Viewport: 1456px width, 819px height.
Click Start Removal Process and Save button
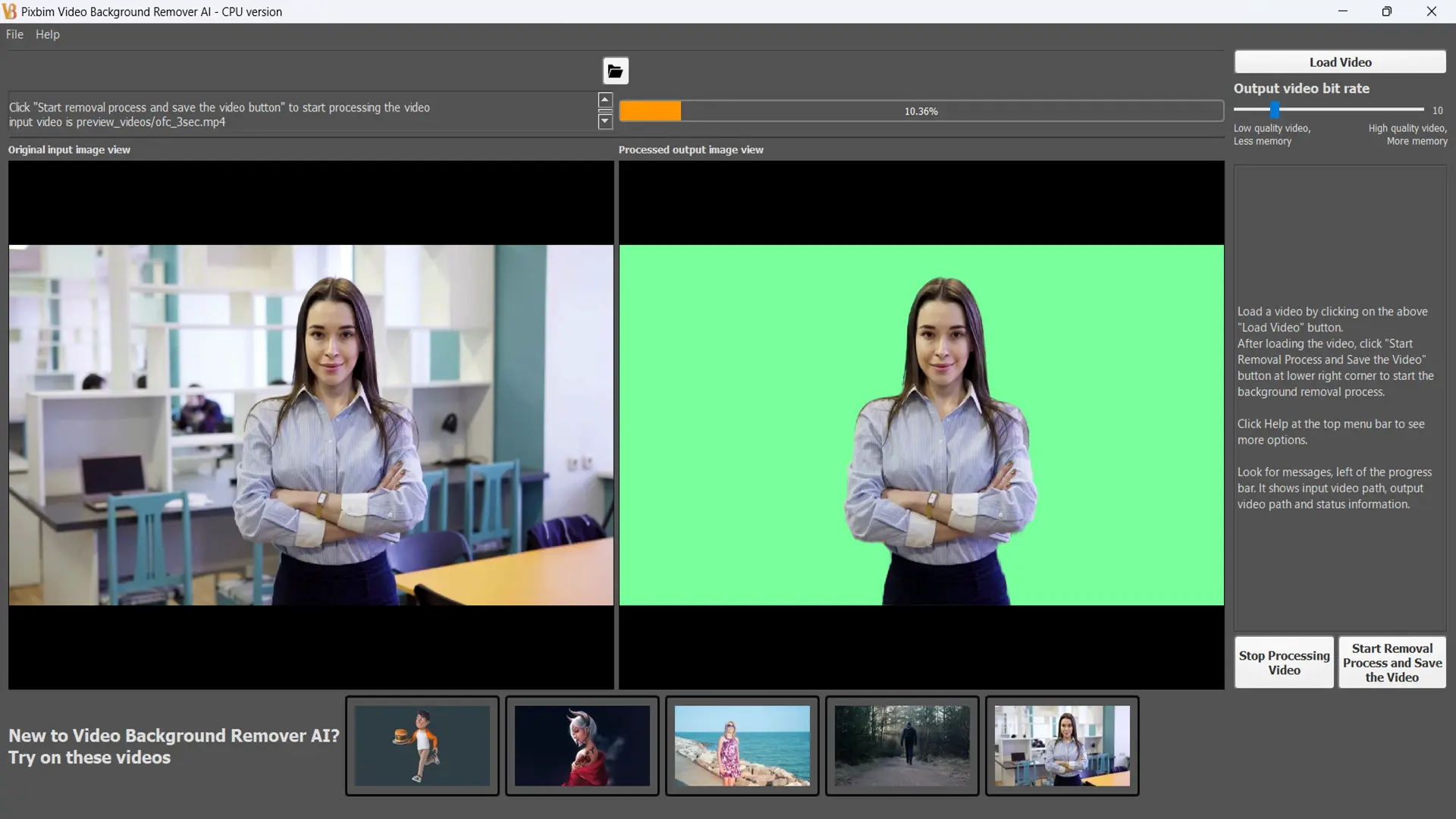[1392, 663]
